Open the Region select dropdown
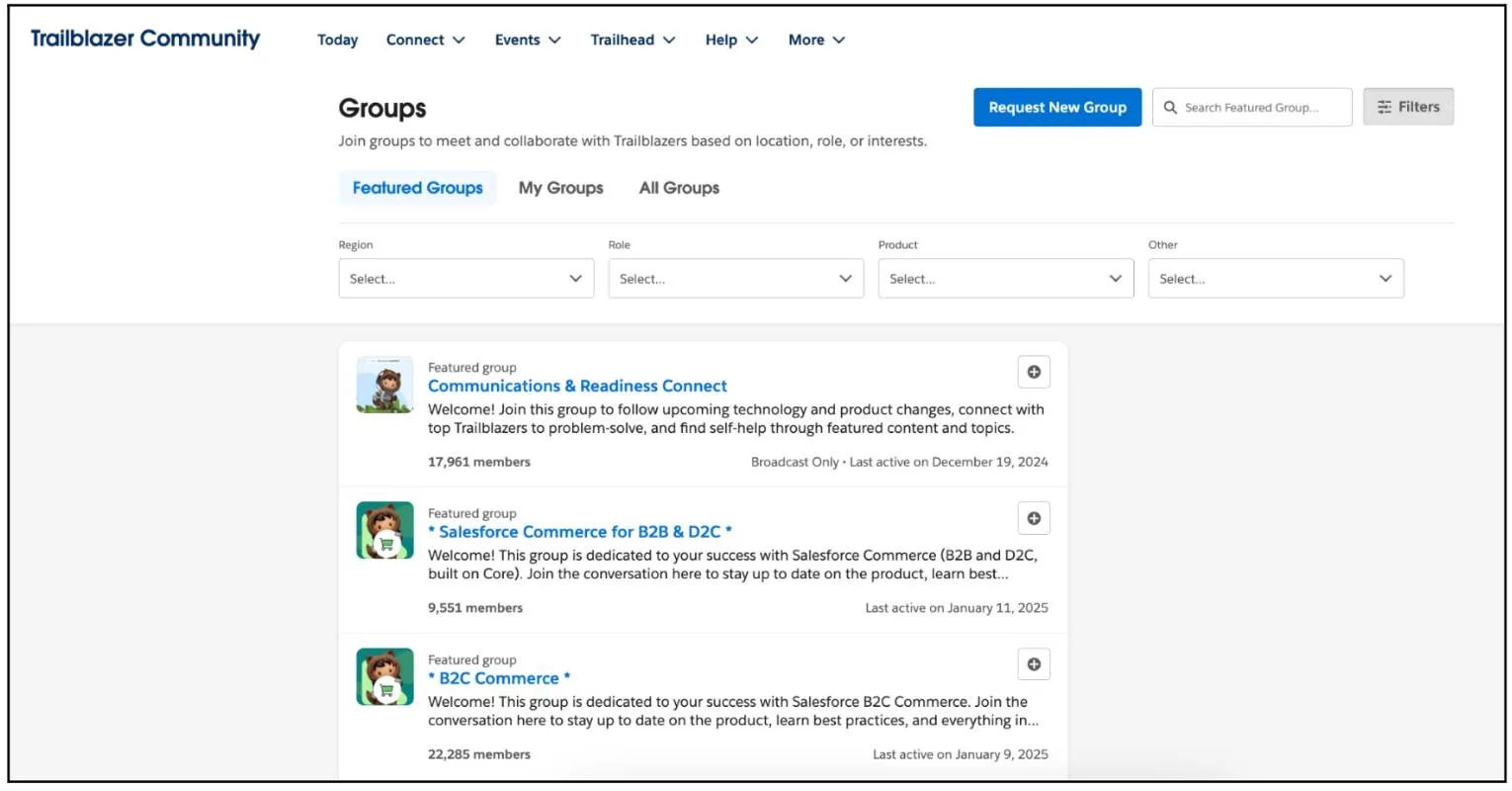Screen dimensions: 1512x791 [x=466, y=279]
